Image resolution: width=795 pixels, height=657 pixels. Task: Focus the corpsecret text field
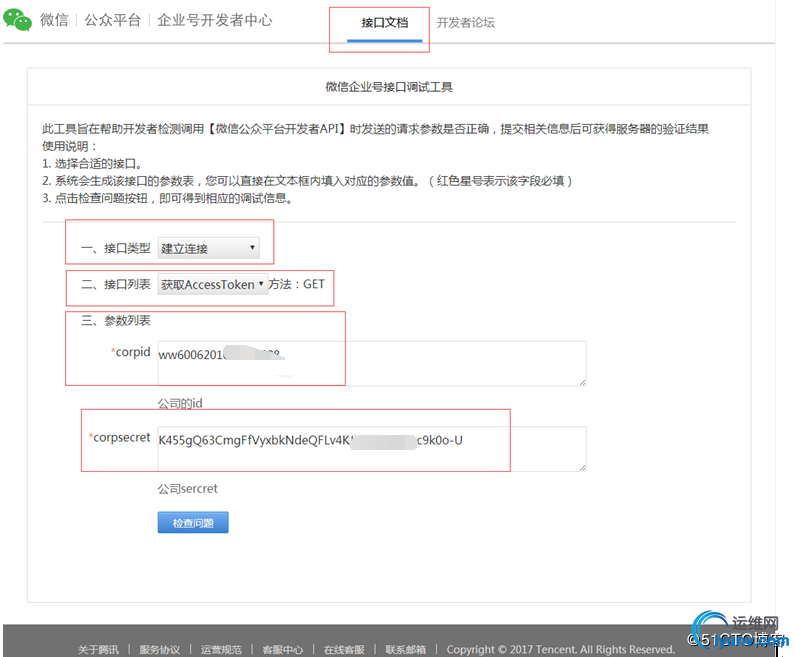point(372,449)
